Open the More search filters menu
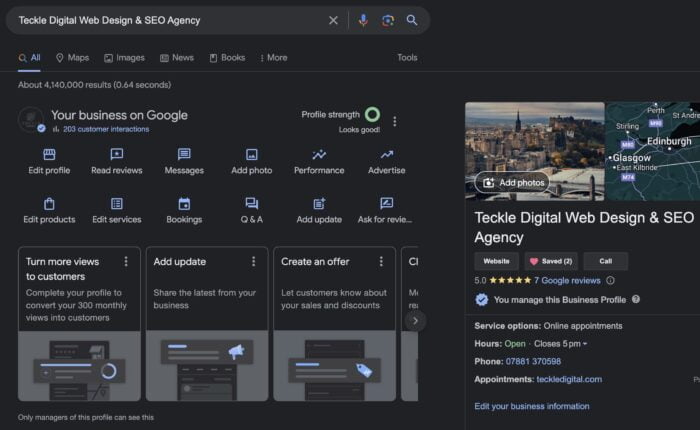This screenshot has height=430, width=700. pos(274,58)
